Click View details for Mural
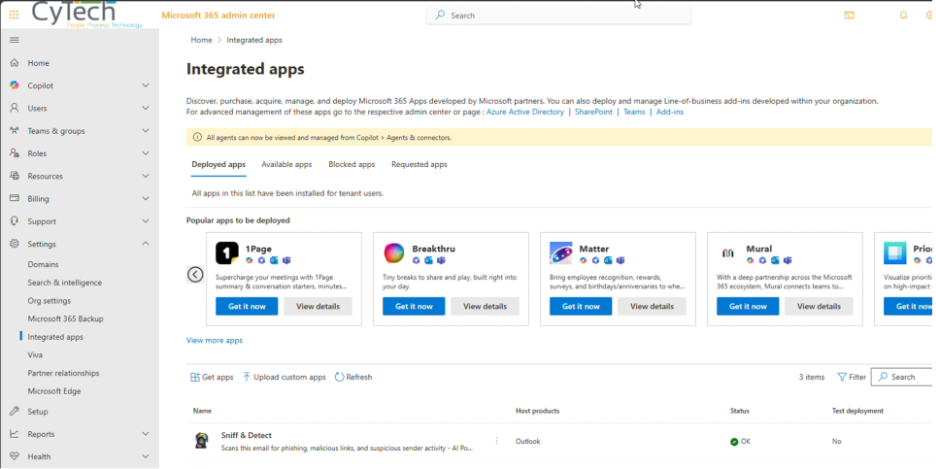936x469 pixels. click(x=819, y=306)
